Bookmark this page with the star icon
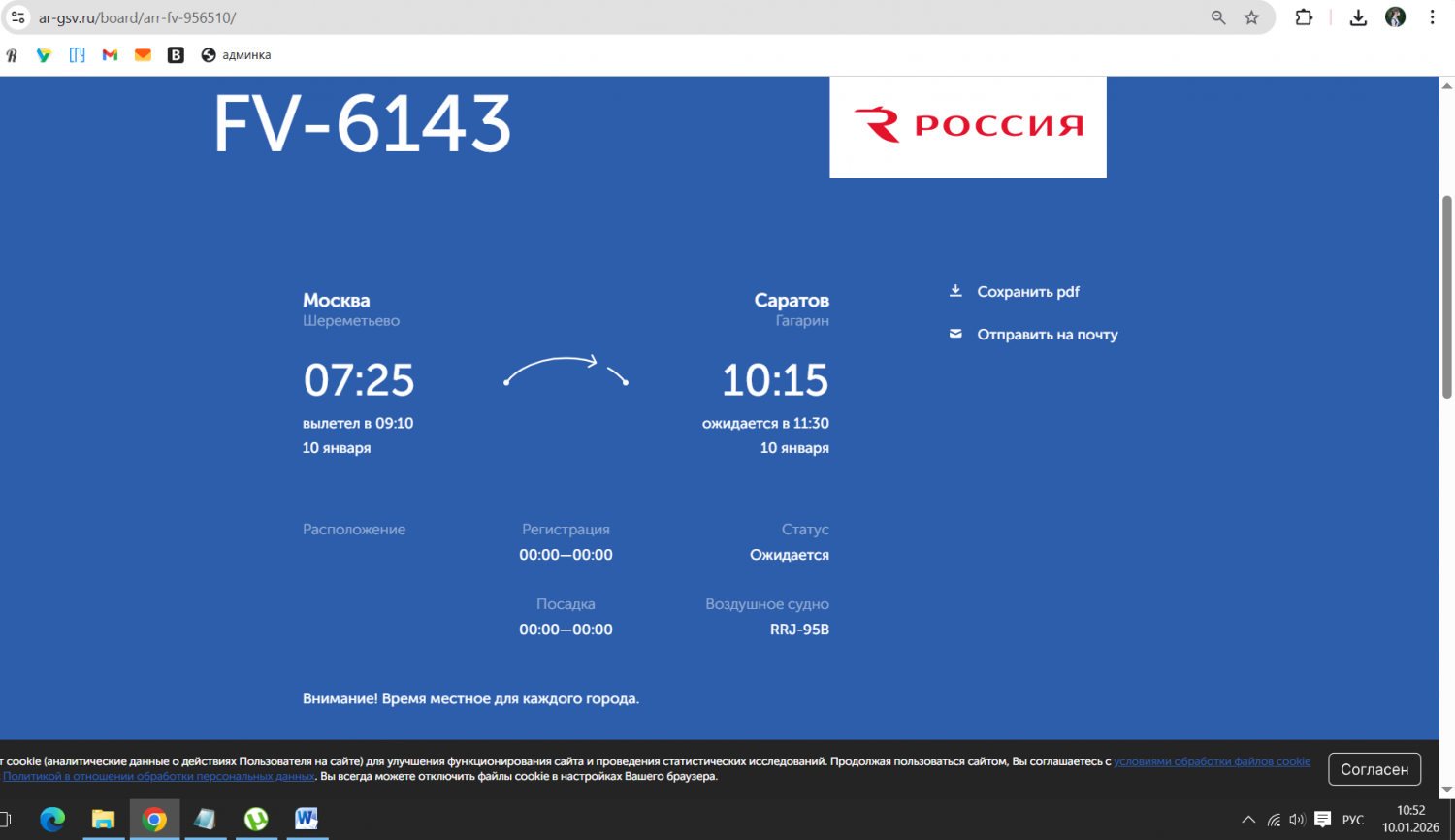Image resolution: width=1455 pixels, height=840 pixels. click(1251, 17)
